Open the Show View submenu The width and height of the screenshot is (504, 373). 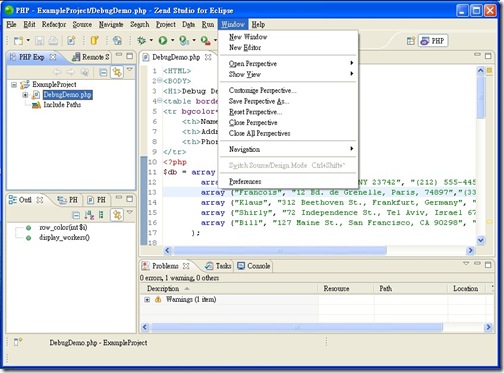click(288, 74)
